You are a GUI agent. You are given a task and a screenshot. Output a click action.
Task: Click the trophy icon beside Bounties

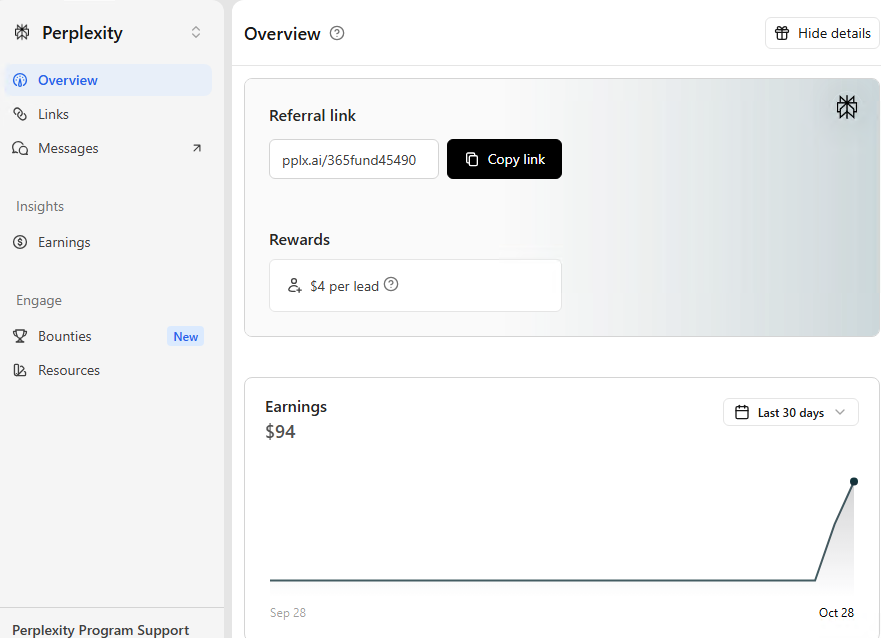20,336
